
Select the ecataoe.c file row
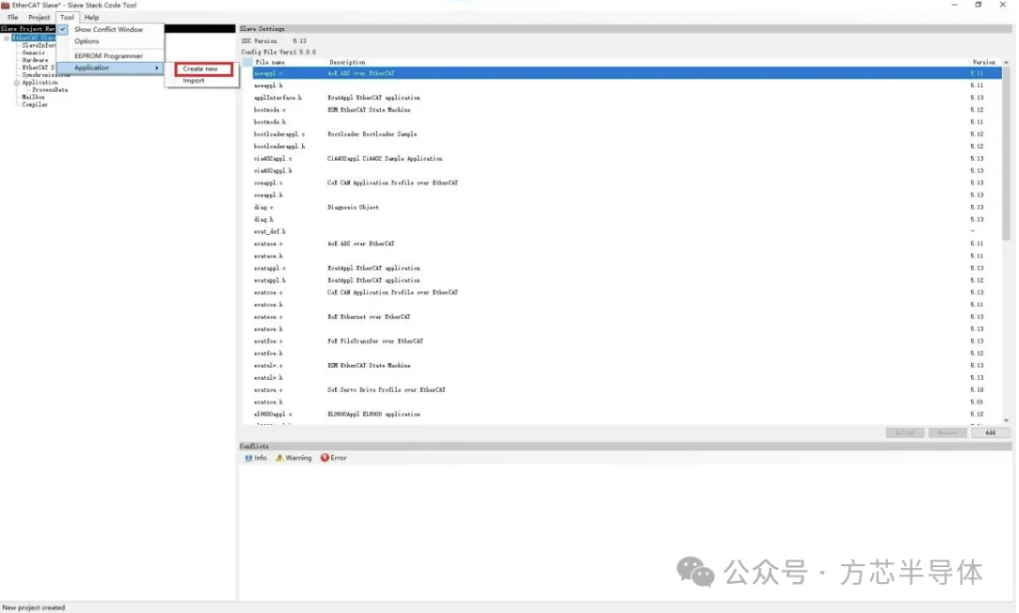pos(627,244)
